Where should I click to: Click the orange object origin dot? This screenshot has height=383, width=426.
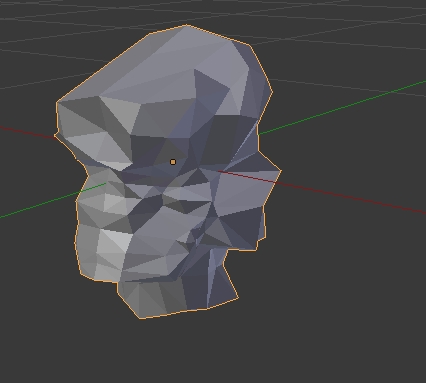(x=173, y=162)
